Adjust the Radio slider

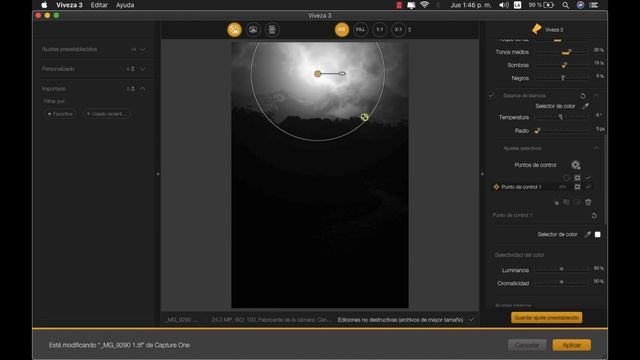point(562,131)
